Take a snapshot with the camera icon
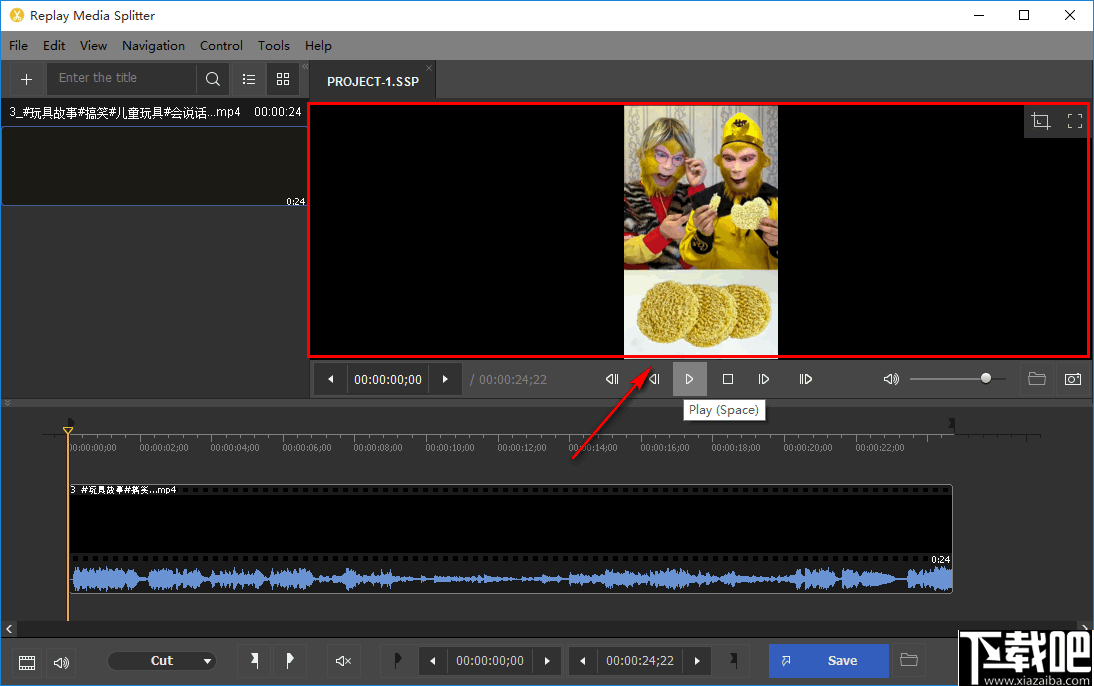The height and width of the screenshot is (686, 1094). (x=1072, y=379)
